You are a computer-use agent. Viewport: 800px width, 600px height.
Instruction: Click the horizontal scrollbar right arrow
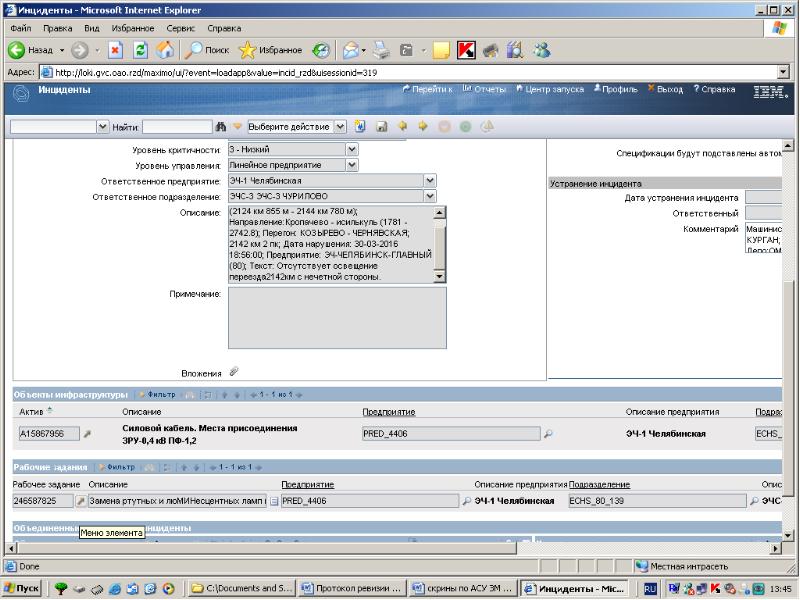[x=776, y=549]
